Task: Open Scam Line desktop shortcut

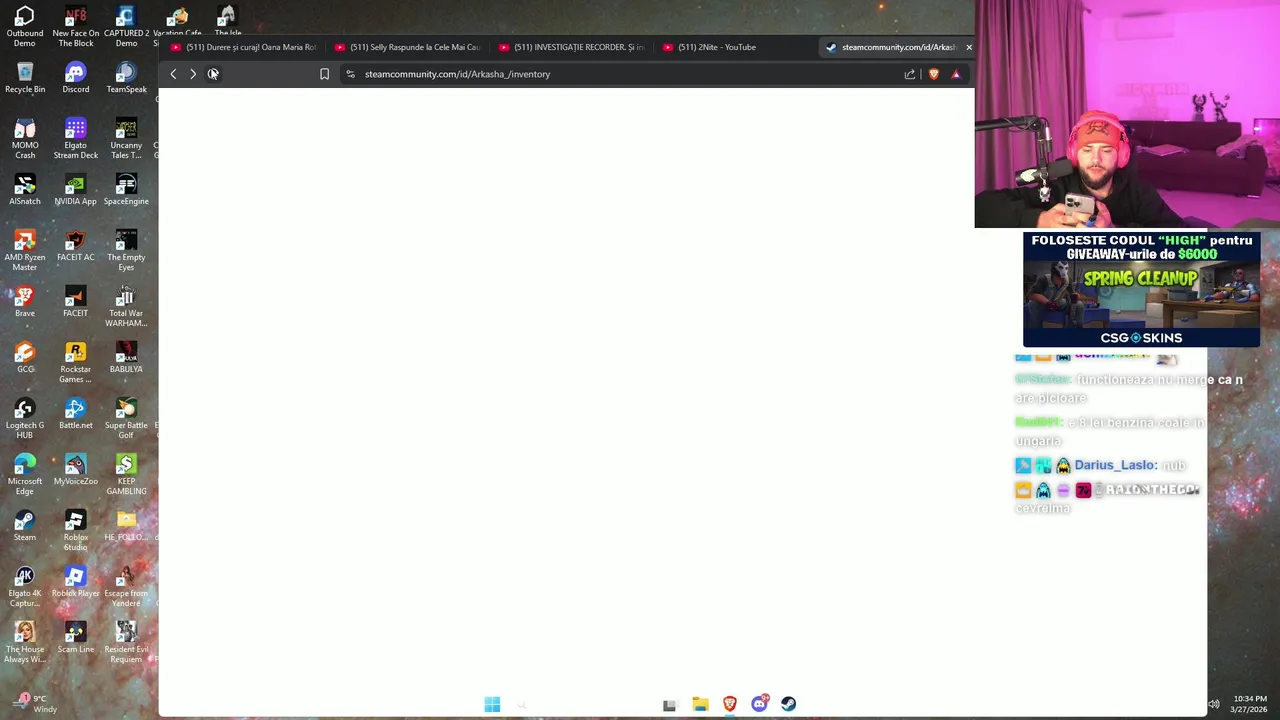Action: pyautogui.click(x=76, y=638)
